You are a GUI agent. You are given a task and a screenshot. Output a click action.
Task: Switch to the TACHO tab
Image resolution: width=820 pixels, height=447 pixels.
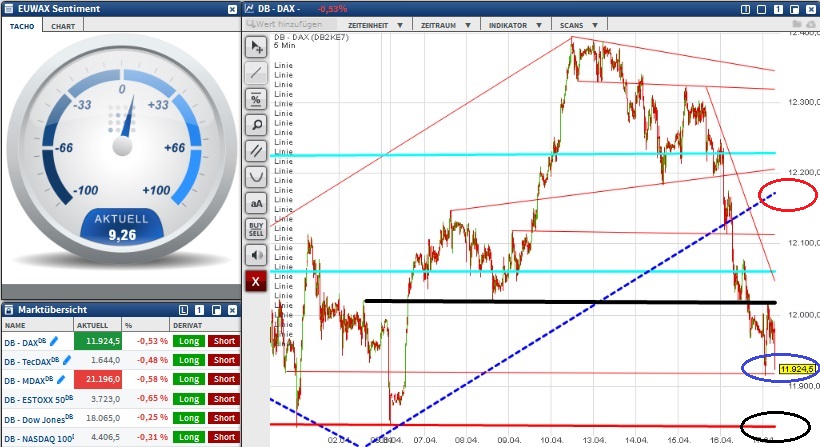pyautogui.click(x=22, y=26)
